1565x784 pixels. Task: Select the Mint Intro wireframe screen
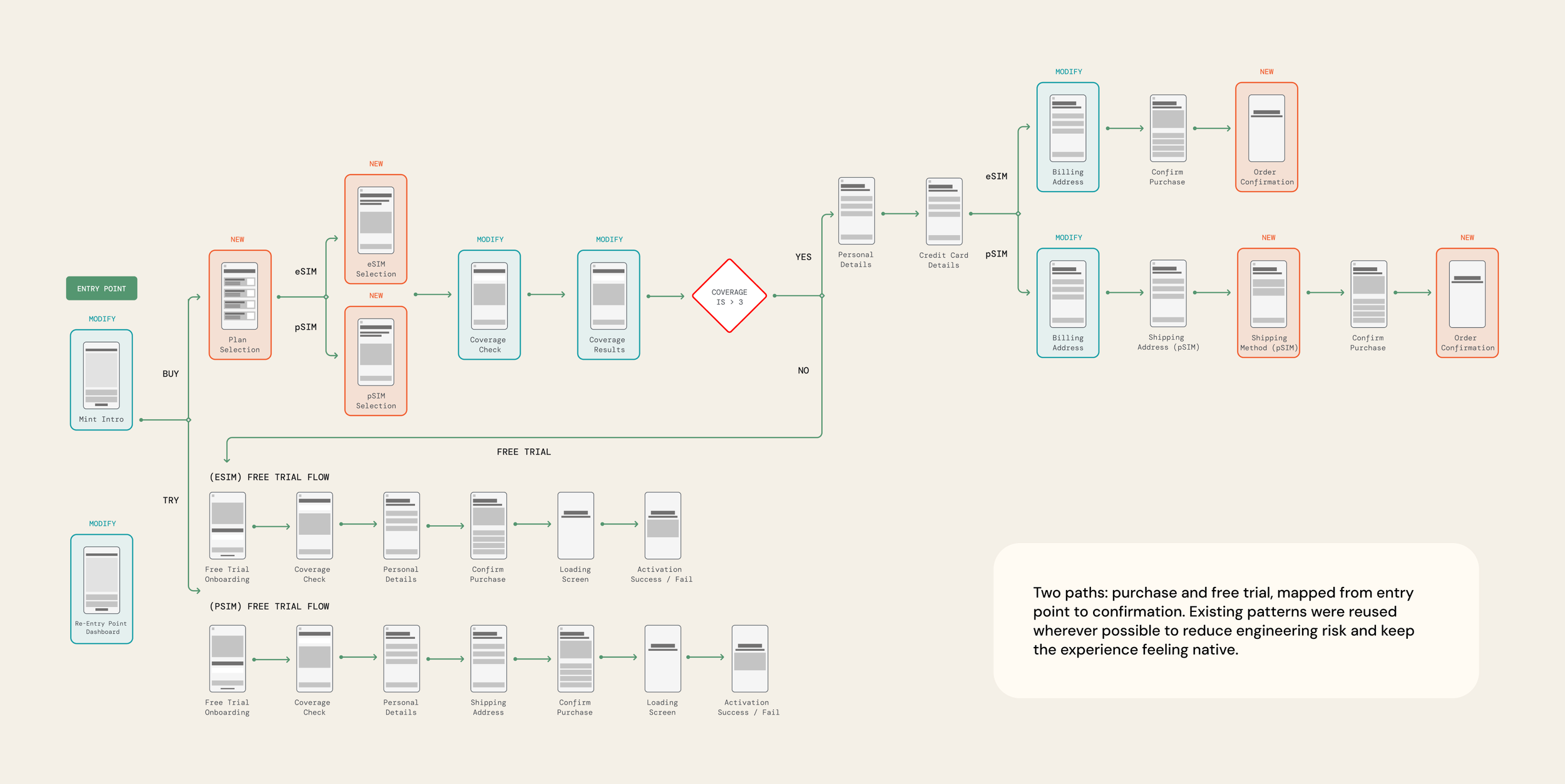pyautogui.click(x=101, y=378)
